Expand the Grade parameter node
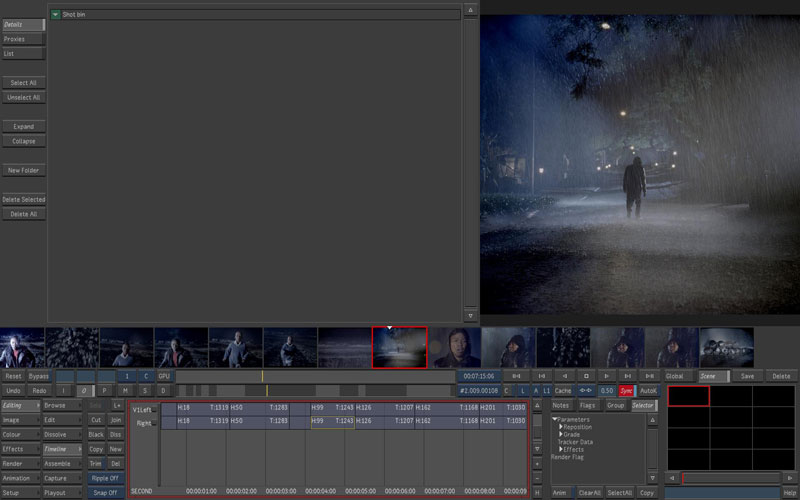The width and height of the screenshot is (800, 500). tap(561, 434)
